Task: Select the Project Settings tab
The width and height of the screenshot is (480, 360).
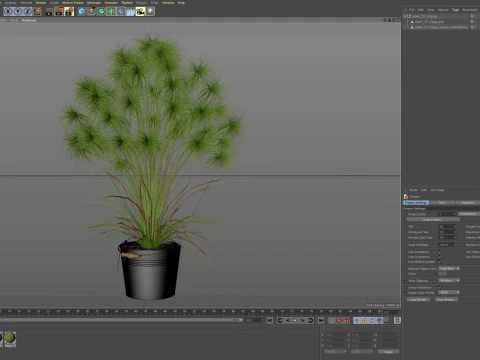Action: (416, 203)
